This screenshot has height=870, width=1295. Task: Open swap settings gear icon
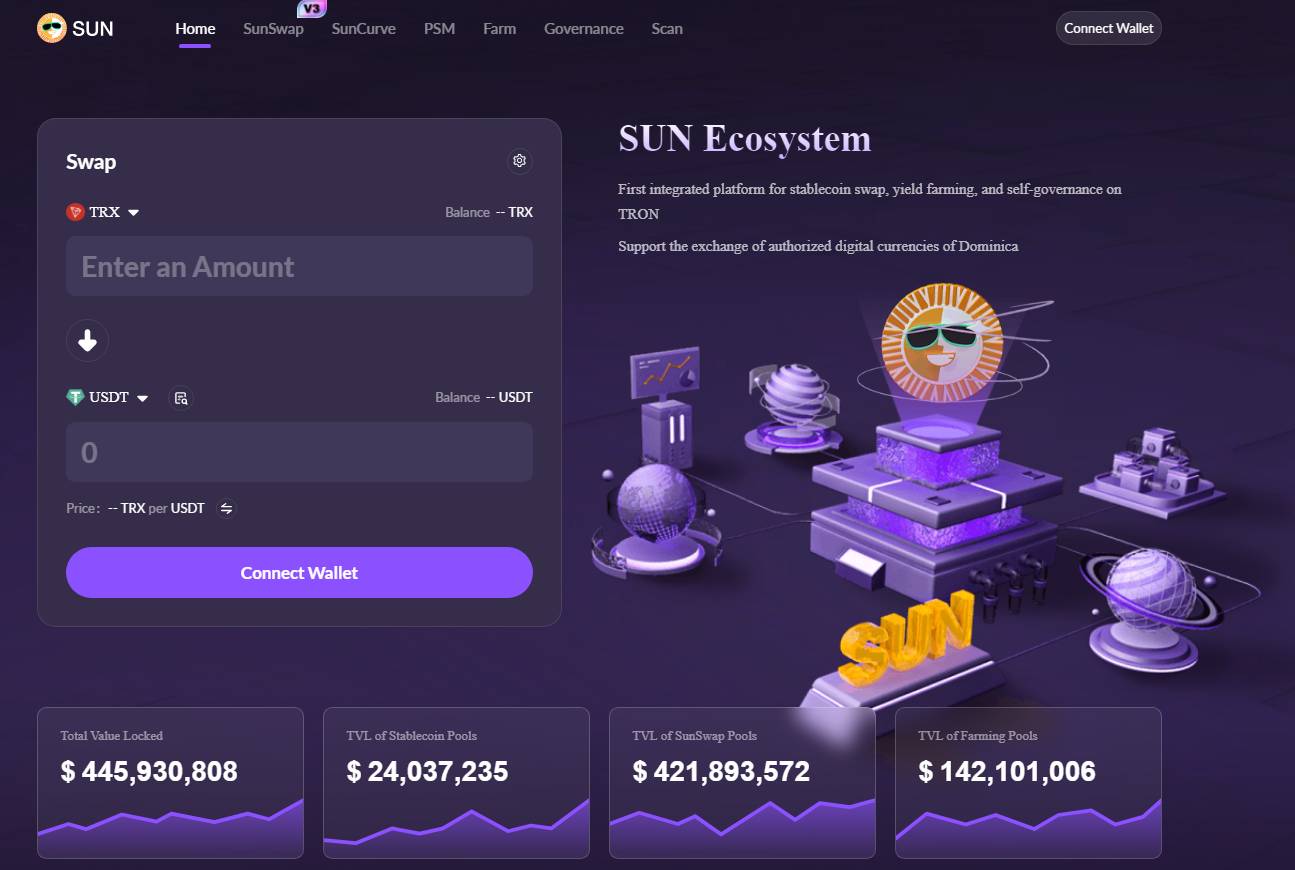(x=519, y=160)
